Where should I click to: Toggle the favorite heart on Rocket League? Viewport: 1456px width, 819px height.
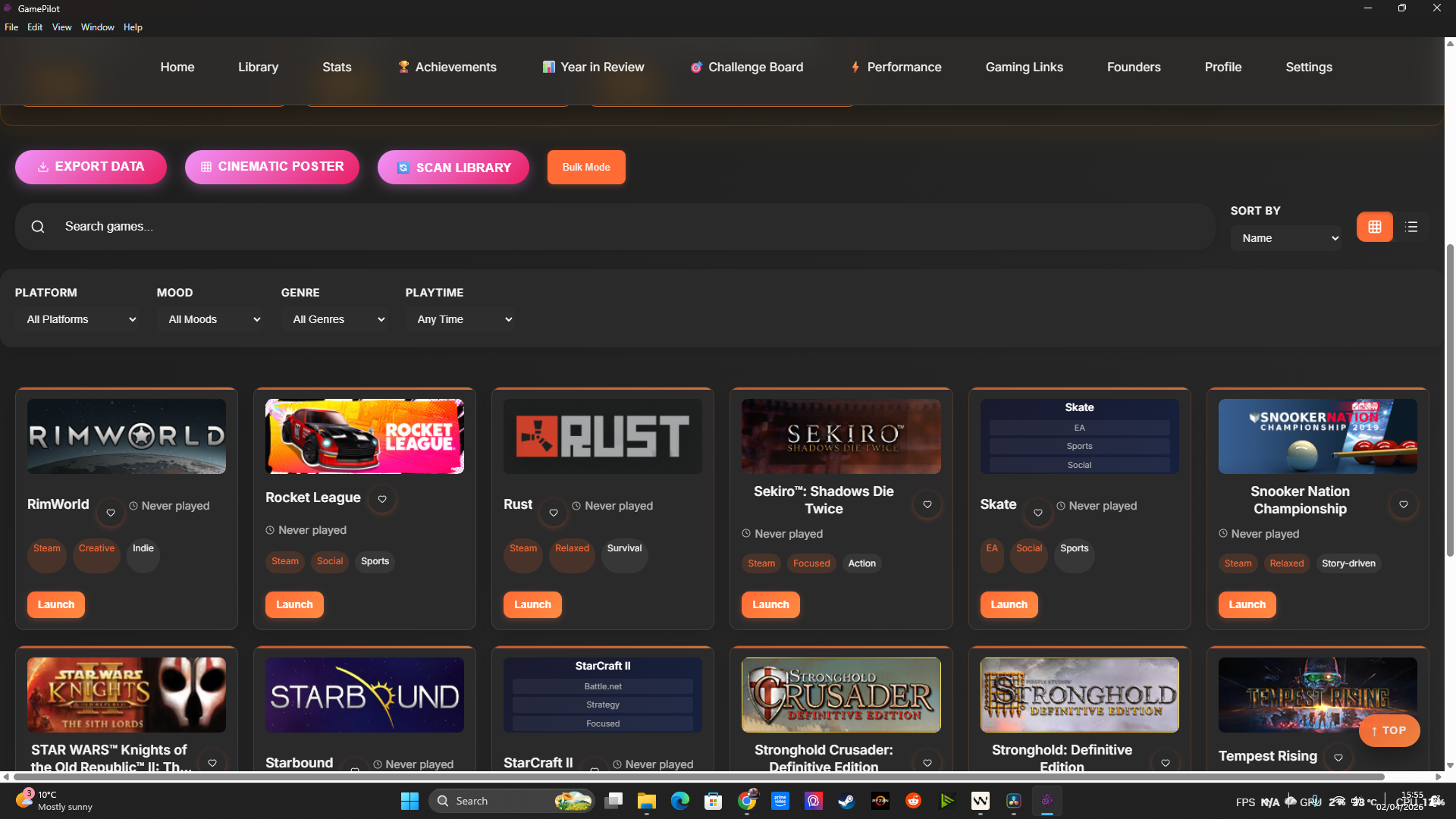point(382,499)
